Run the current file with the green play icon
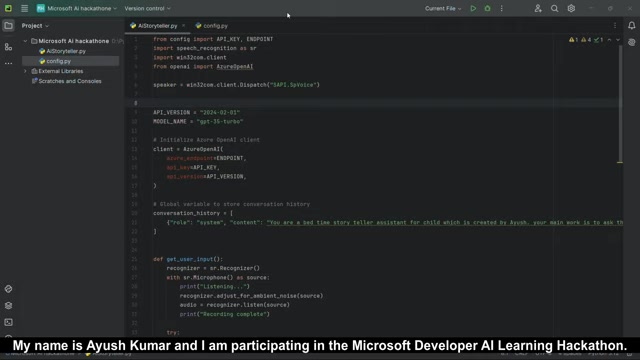The height and width of the screenshot is (360, 640). click(x=473, y=8)
